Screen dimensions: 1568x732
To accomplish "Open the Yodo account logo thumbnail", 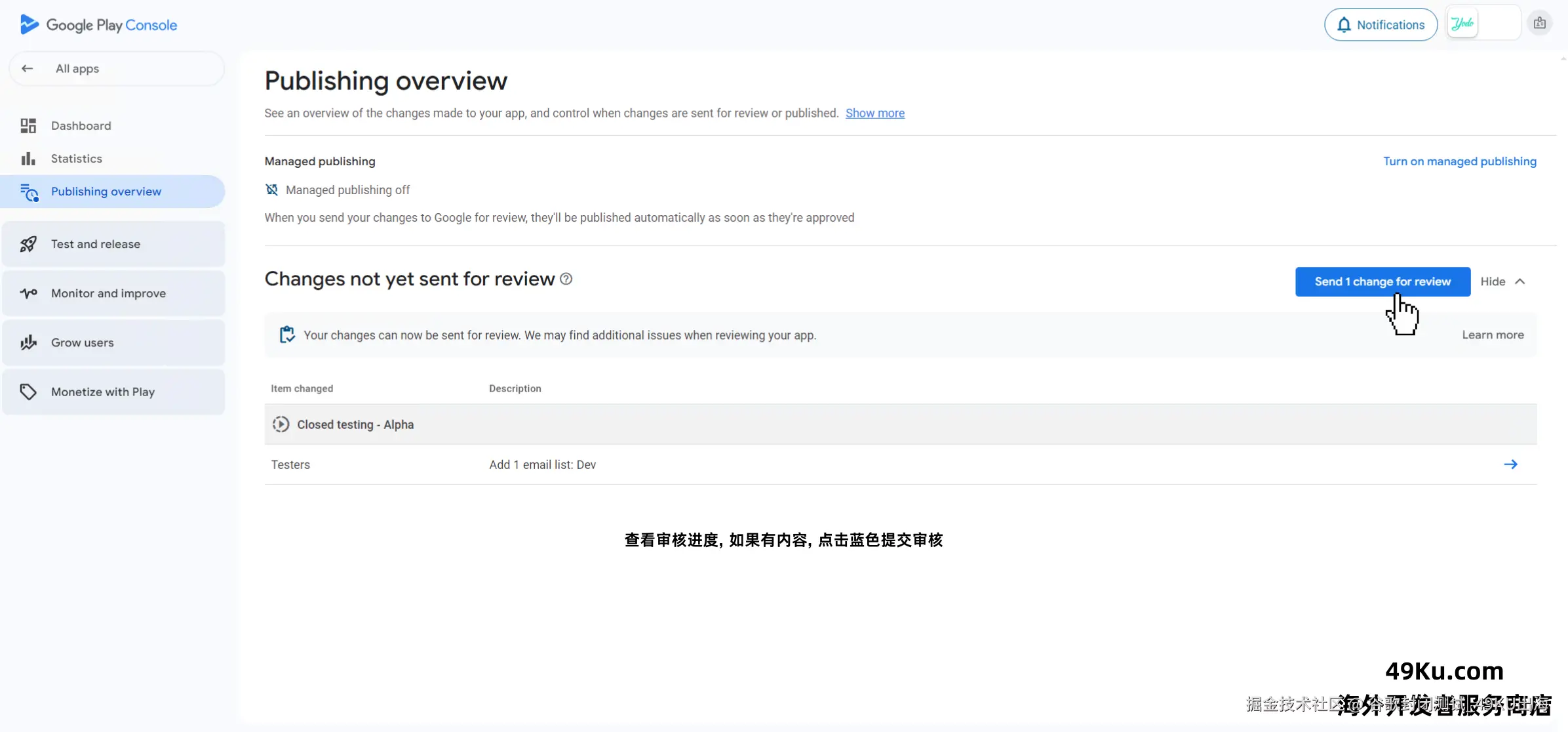I will click(1463, 24).
